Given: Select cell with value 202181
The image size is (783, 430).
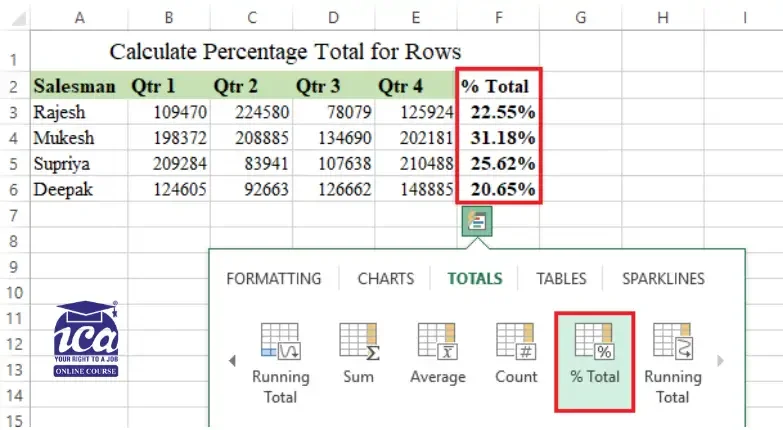Looking at the screenshot, I should [x=415, y=138].
